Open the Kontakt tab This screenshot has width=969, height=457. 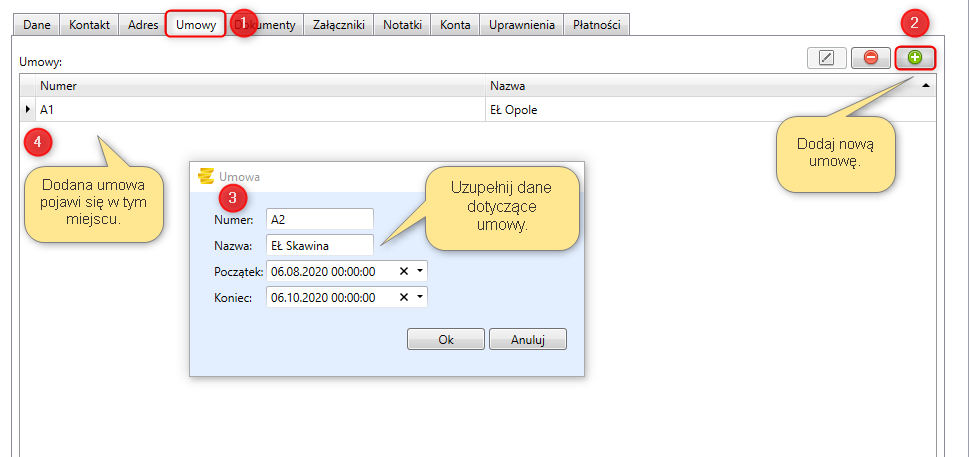(89, 26)
